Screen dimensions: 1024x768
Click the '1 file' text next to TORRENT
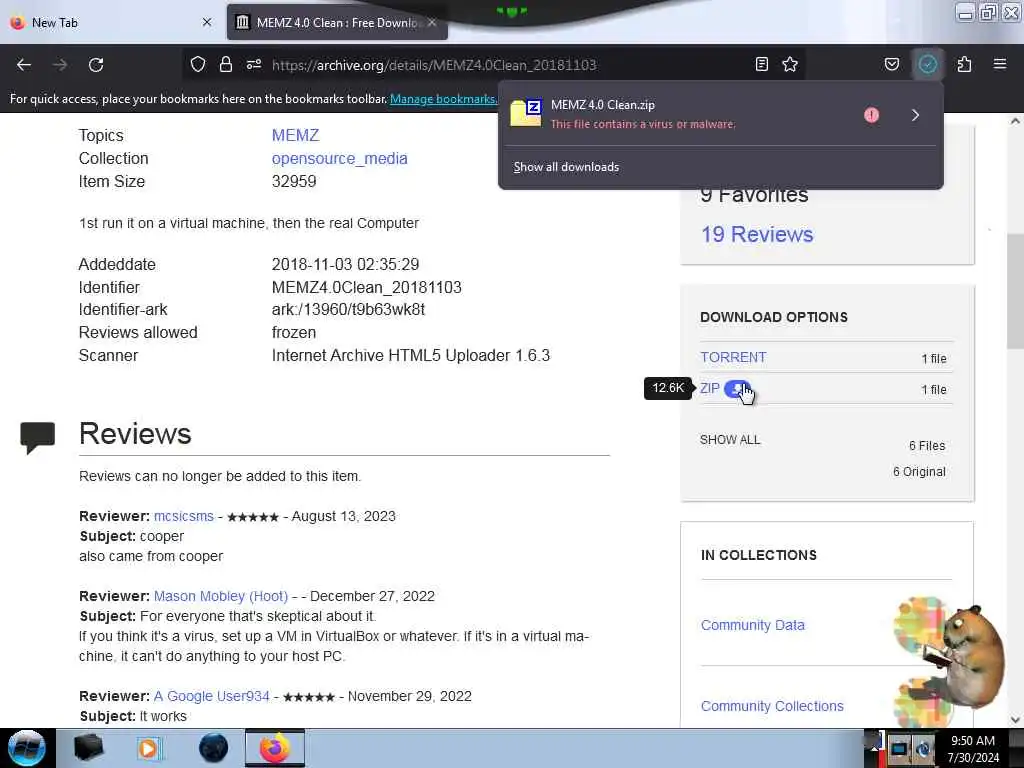pos(934,359)
